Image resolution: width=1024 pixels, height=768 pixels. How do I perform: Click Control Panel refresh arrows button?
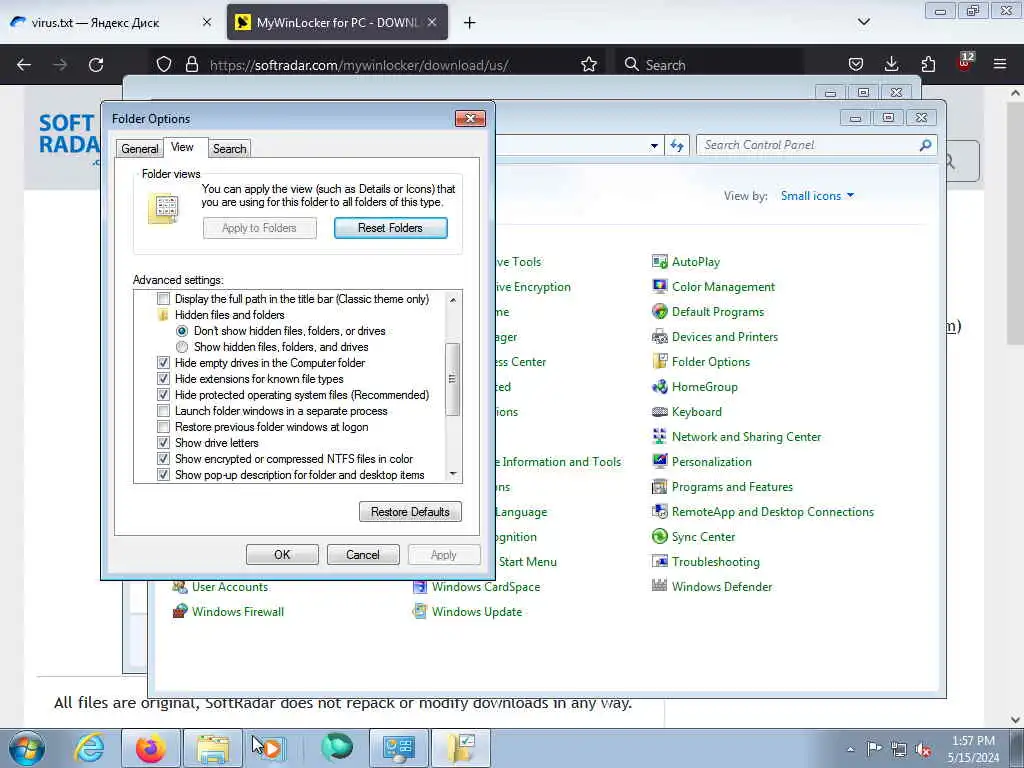[x=677, y=146]
